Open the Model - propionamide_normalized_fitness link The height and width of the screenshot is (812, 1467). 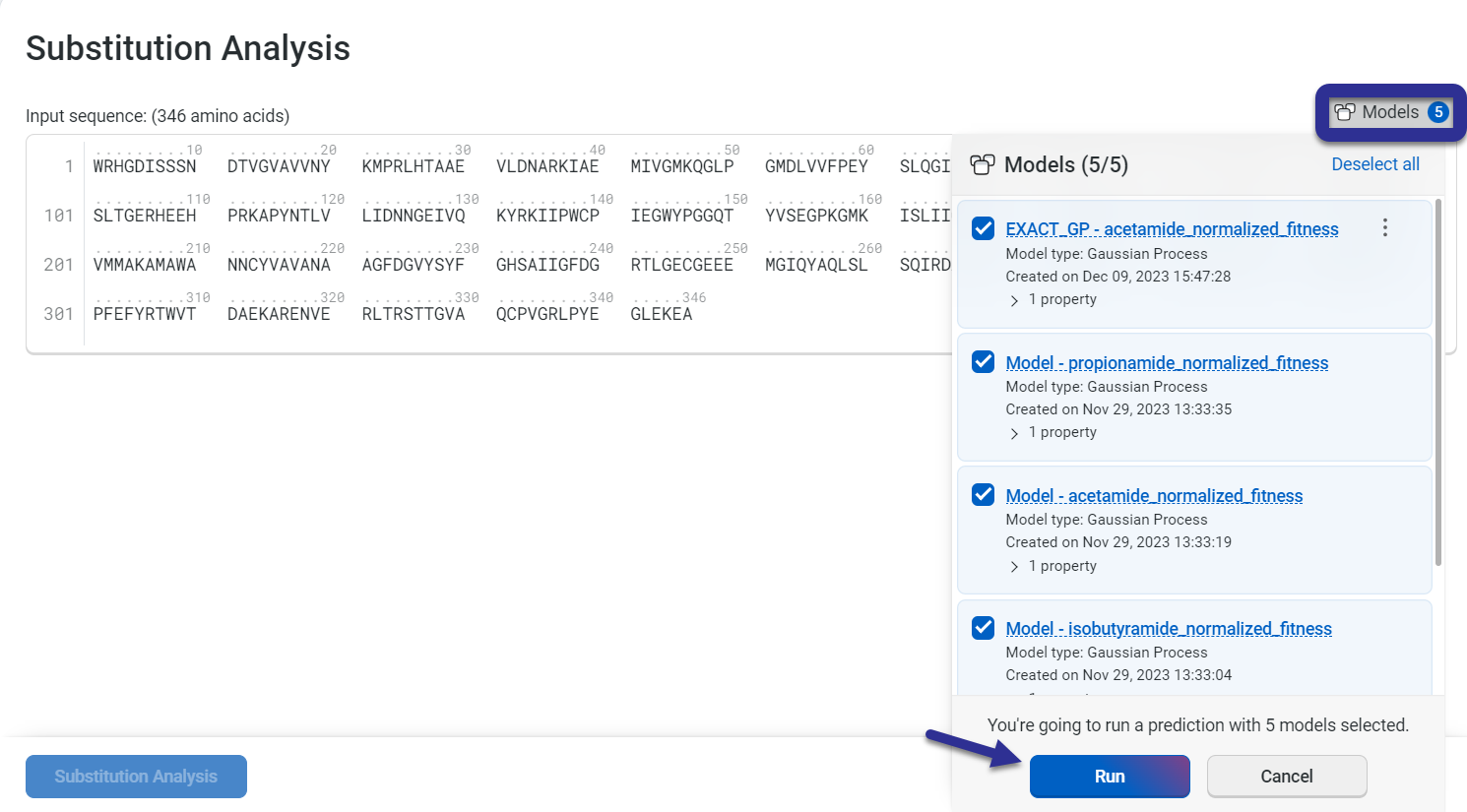[x=1167, y=363]
